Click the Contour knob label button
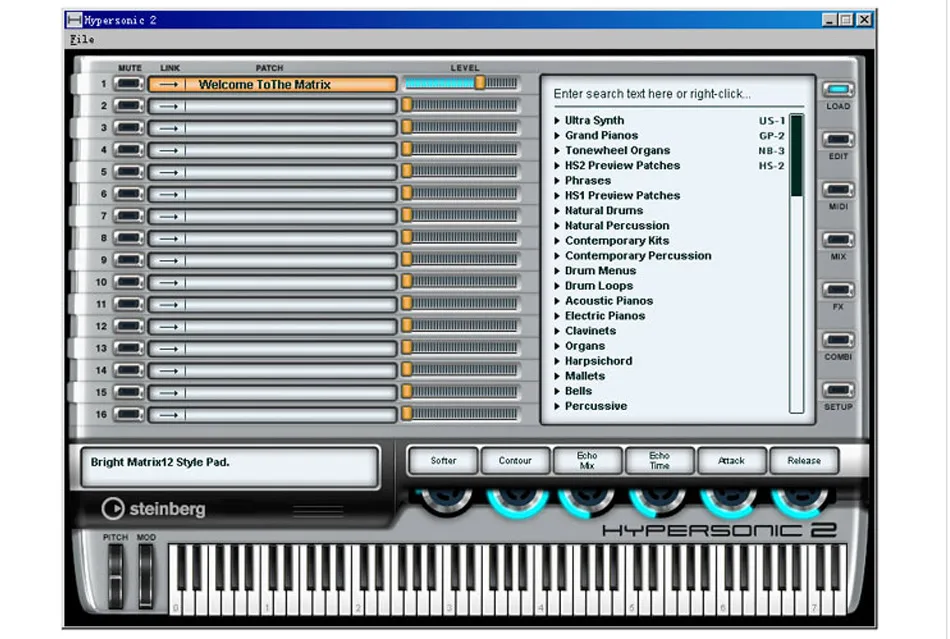Screen dimensions: 950x639 pyautogui.click(x=515, y=461)
